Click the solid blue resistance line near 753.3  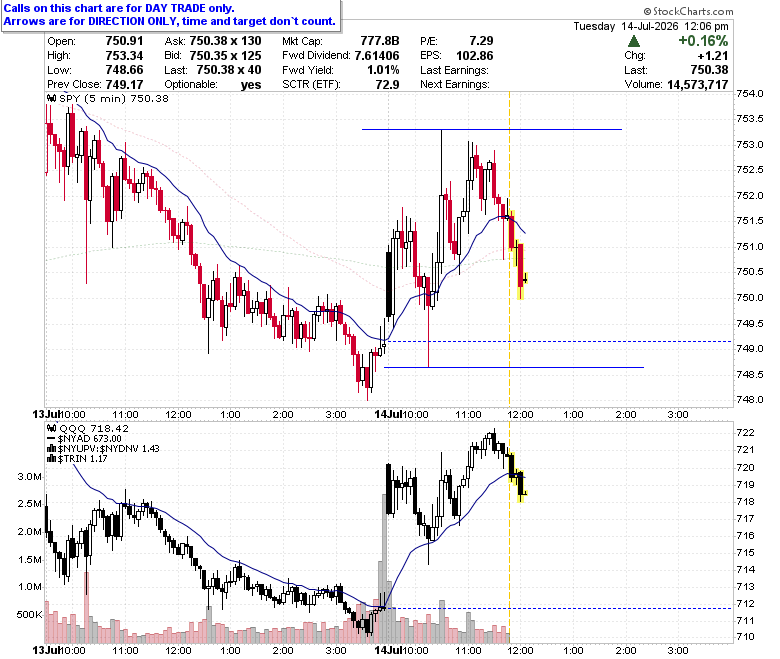(x=491, y=129)
